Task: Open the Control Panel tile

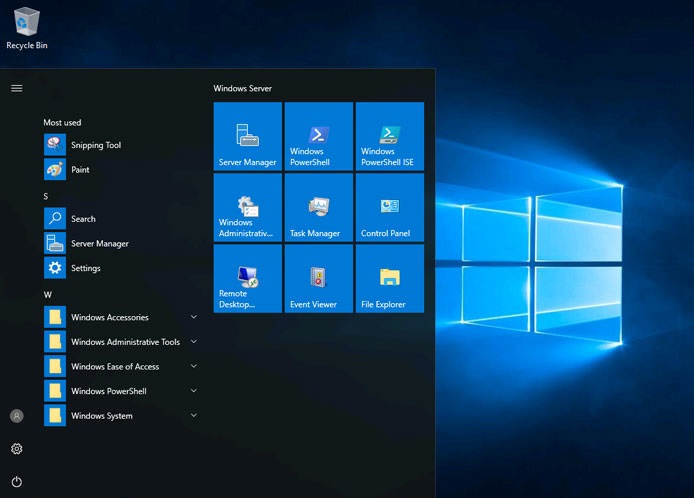Action: coord(390,208)
